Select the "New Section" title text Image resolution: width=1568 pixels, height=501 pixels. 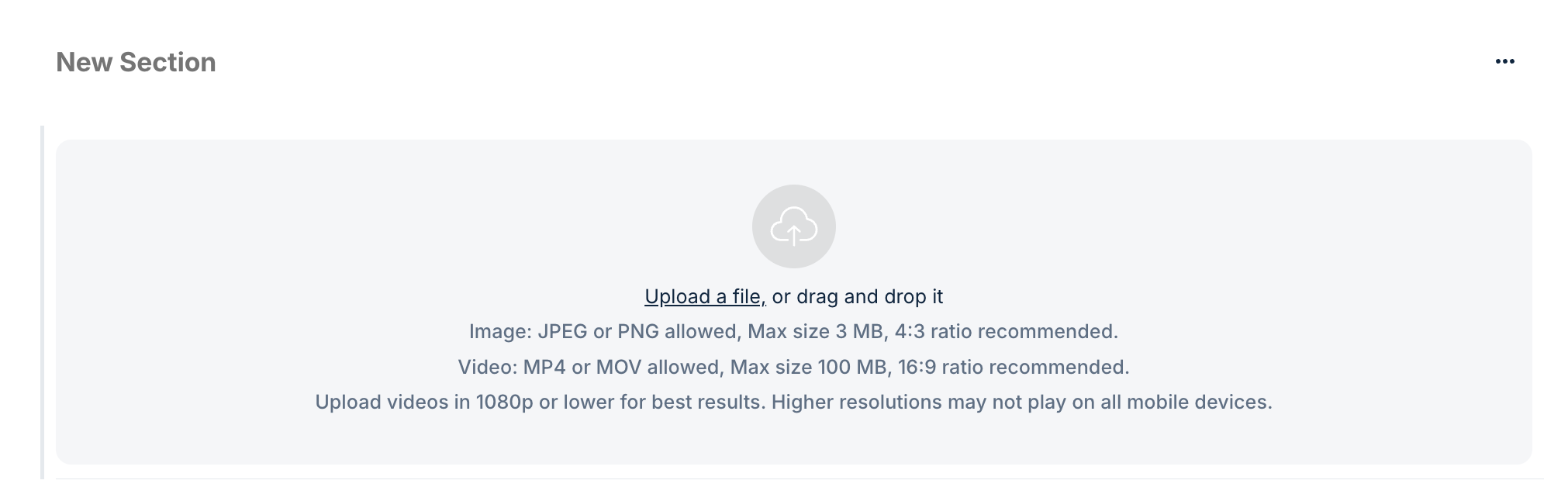[136, 62]
